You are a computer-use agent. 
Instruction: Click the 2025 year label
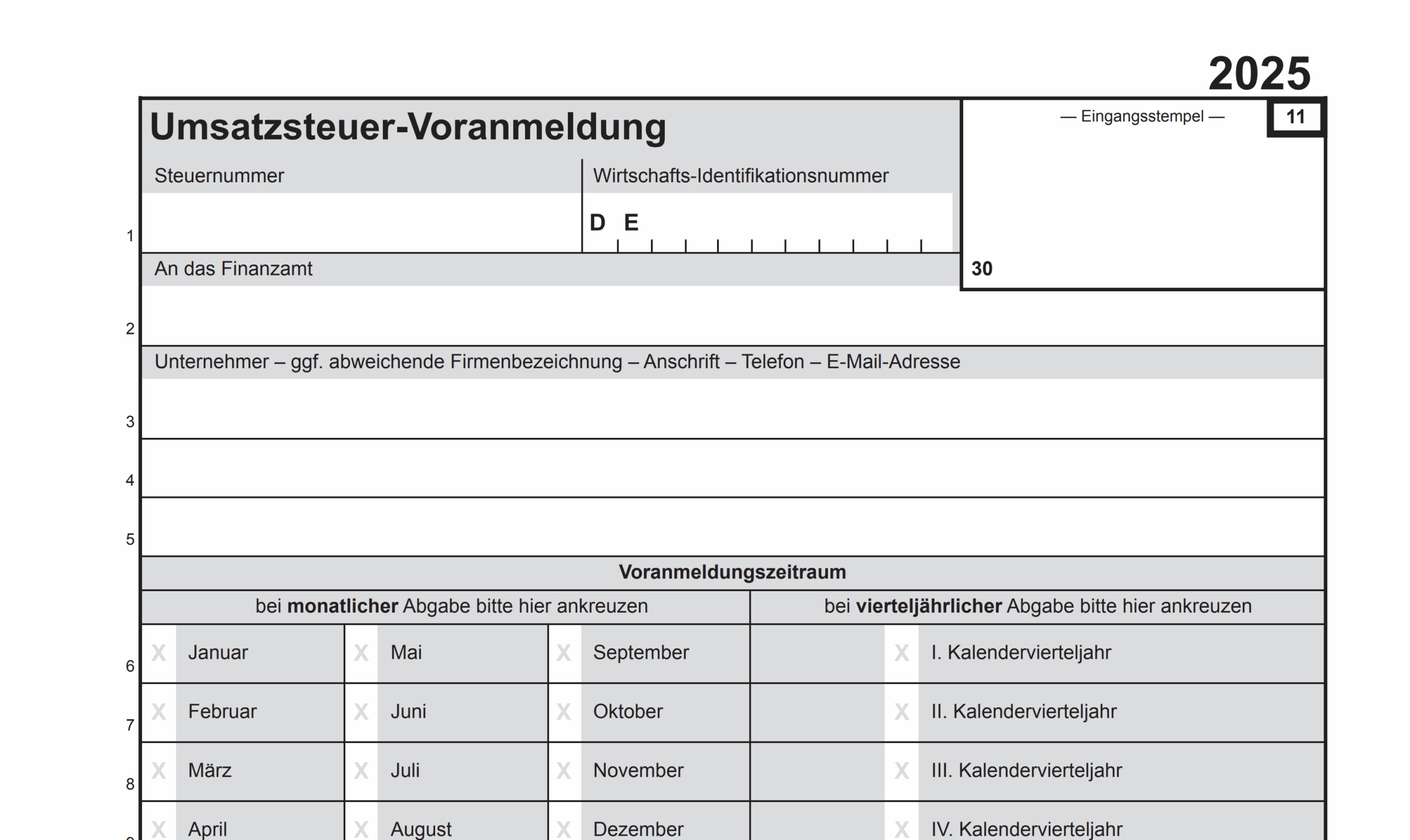pos(1260,74)
